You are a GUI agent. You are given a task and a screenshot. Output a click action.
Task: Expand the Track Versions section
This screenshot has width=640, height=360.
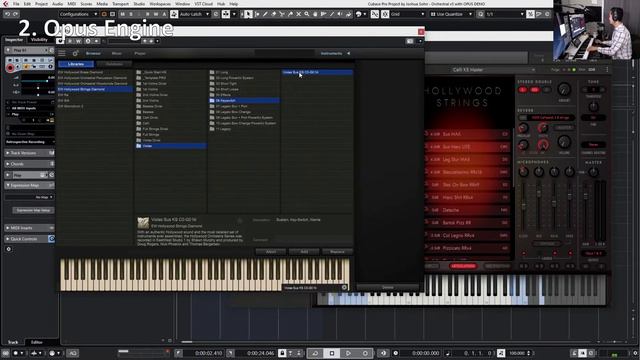(x=29, y=153)
